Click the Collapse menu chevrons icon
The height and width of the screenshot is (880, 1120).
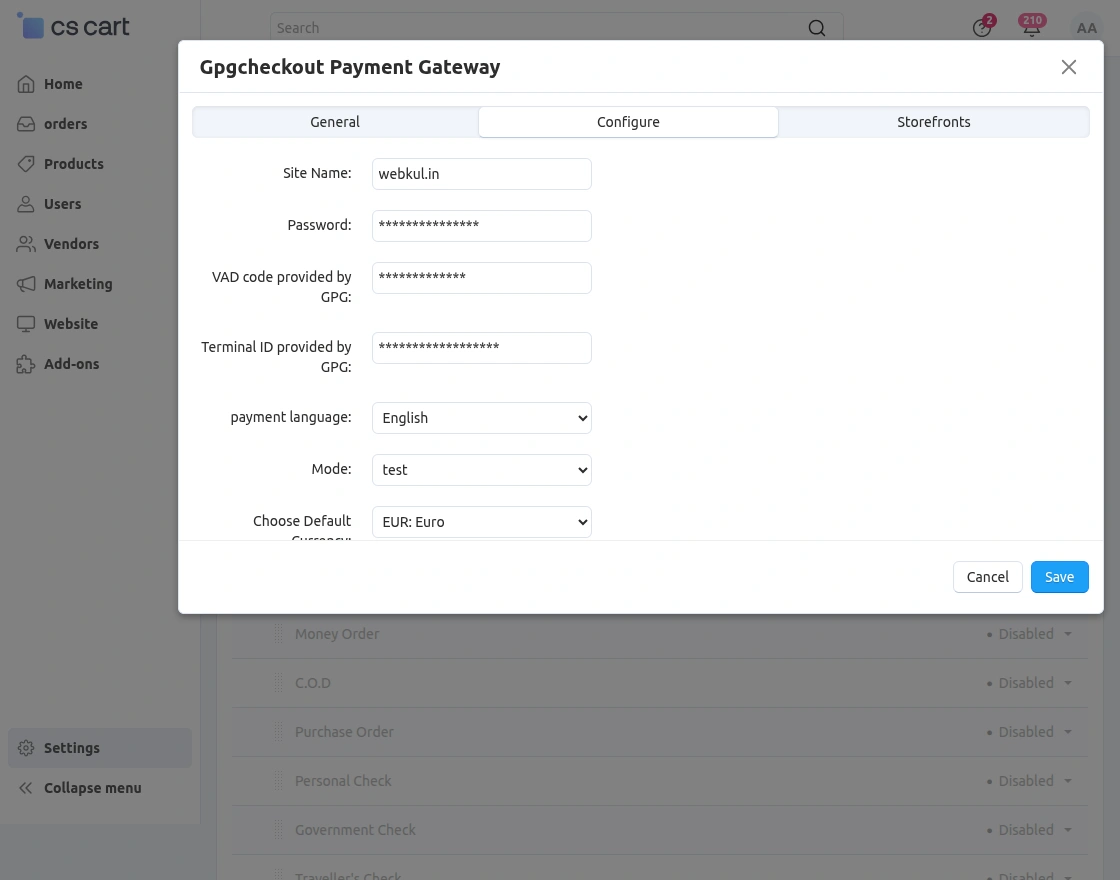(x=26, y=788)
